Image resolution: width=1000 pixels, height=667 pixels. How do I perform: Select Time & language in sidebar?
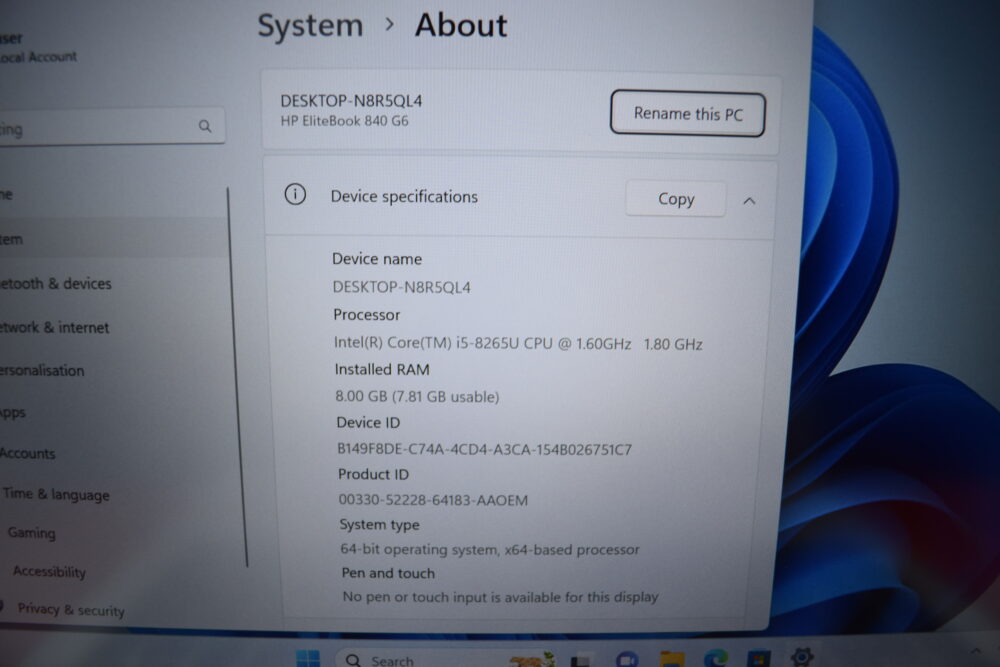pos(56,495)
